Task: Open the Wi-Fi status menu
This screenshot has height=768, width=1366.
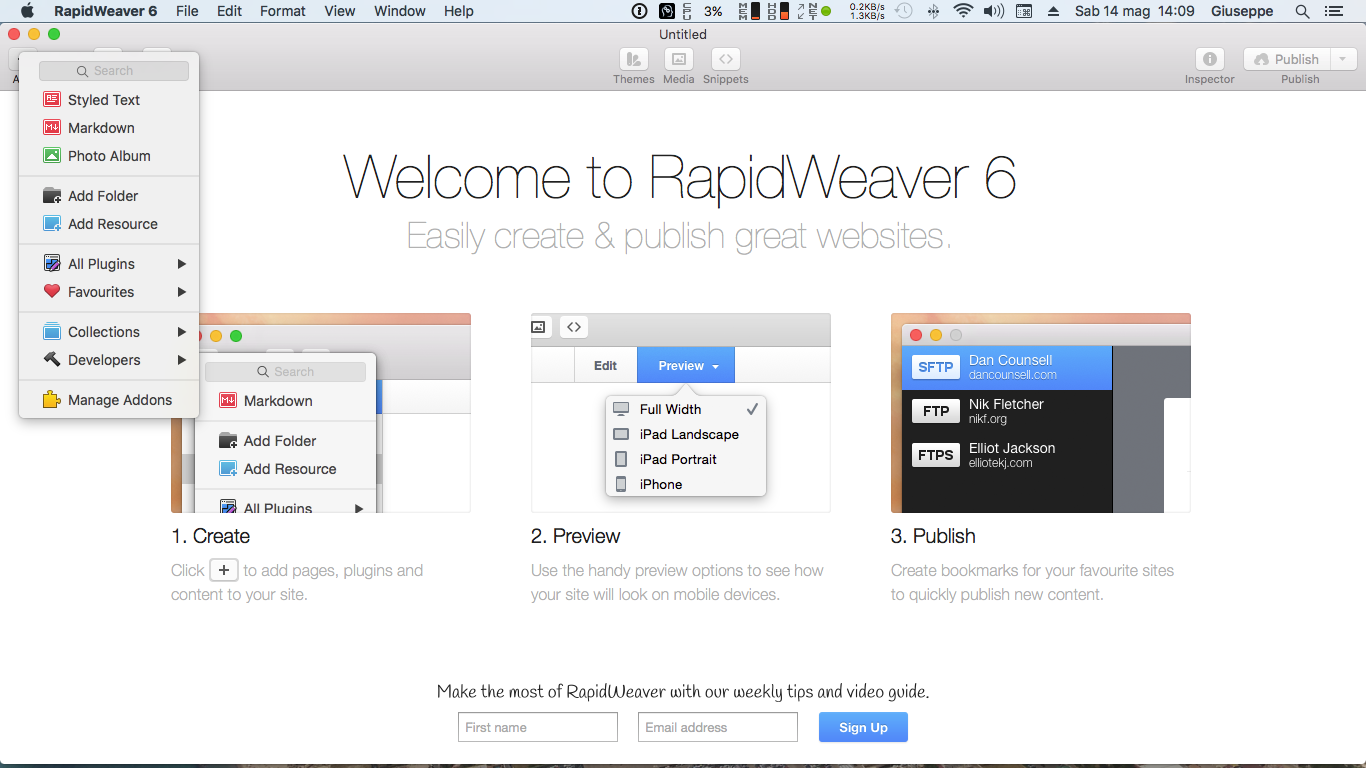Action: [x=963, y=11]
